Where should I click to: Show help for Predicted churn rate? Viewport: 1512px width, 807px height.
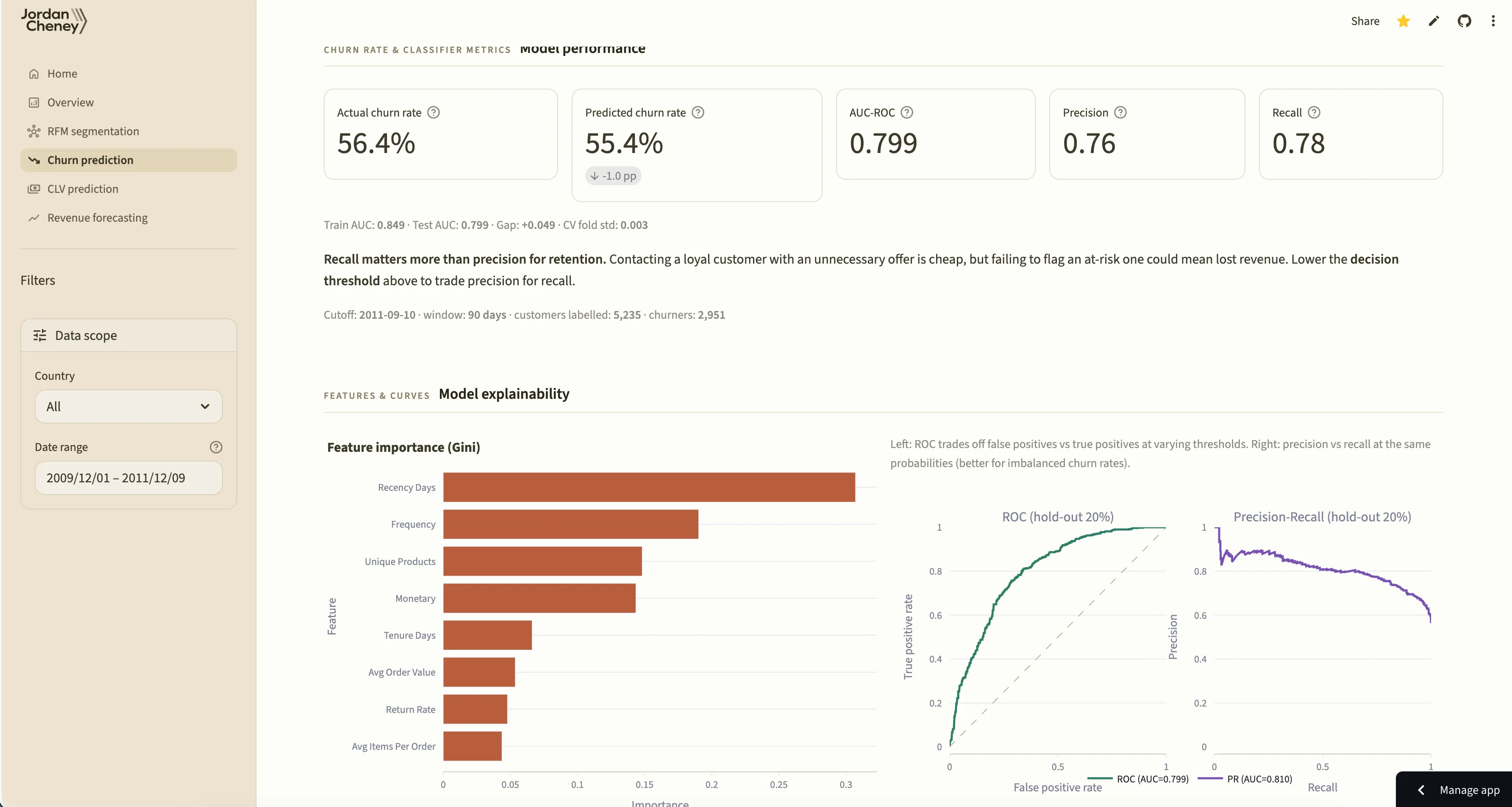pos(697,113)
